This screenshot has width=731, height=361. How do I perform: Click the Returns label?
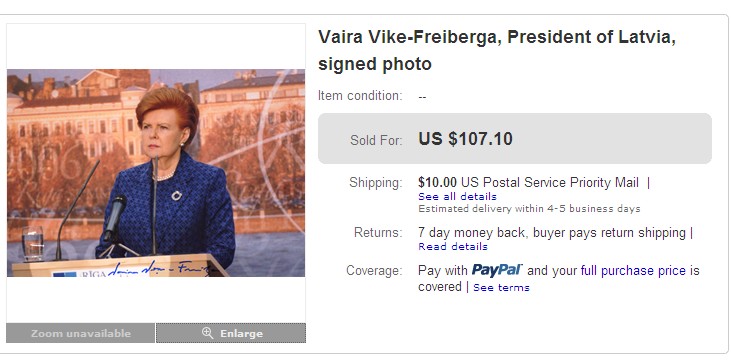tap(378, 232)
